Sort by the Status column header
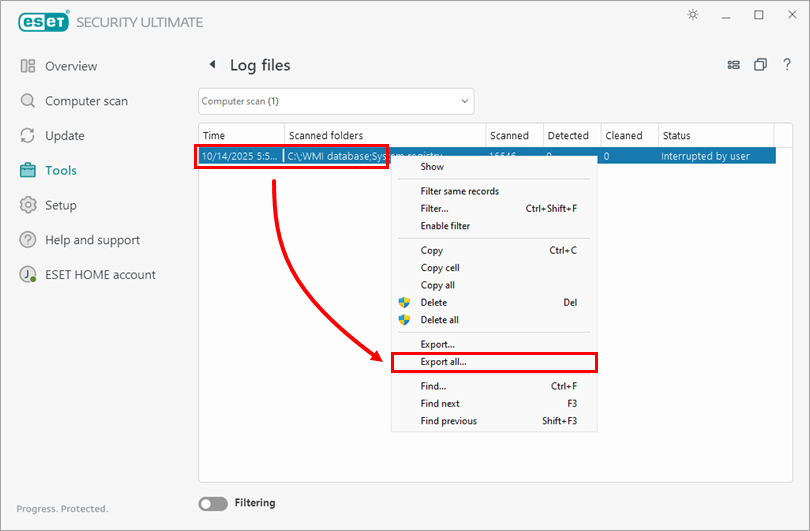This screenshot has height=531, width=810. click(x=715, y=135)
